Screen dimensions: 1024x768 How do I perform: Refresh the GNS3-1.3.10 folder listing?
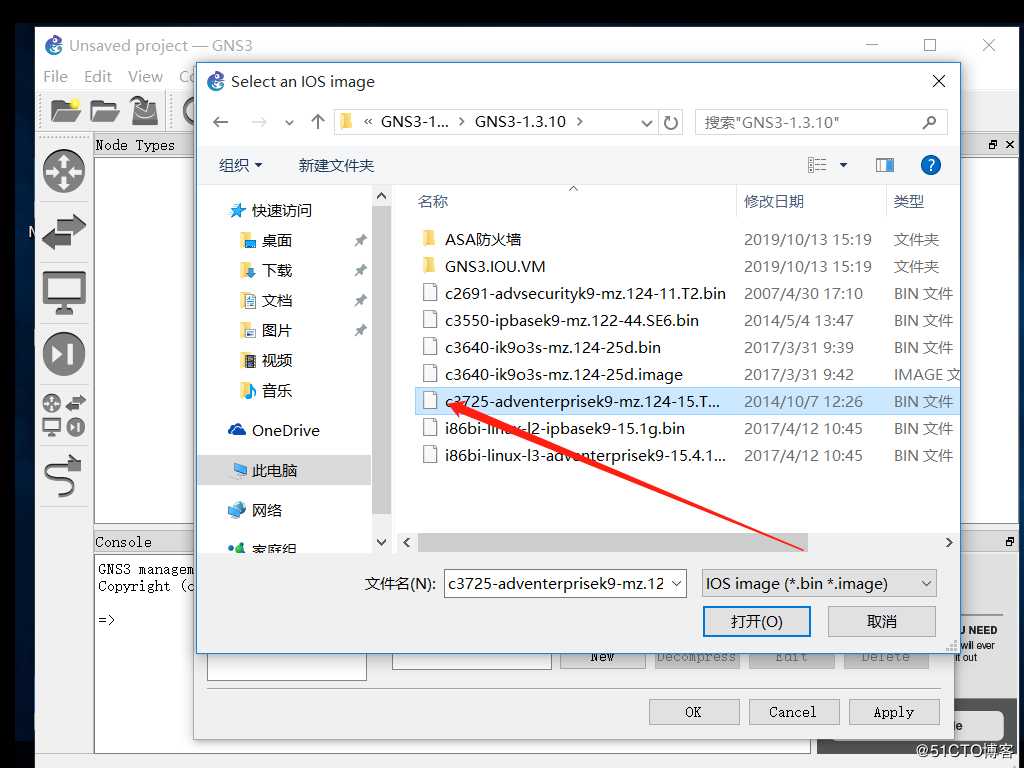[x=671, y=123]
